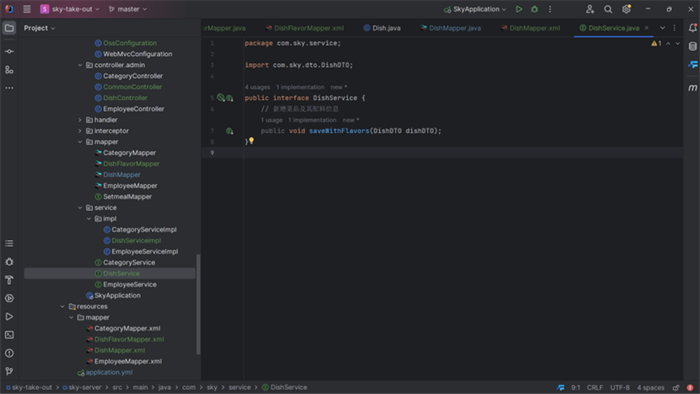Switch to DishMapper.xml tab
Image resolution: width=700 pixels, height=394 pixels.
point(530,28)
